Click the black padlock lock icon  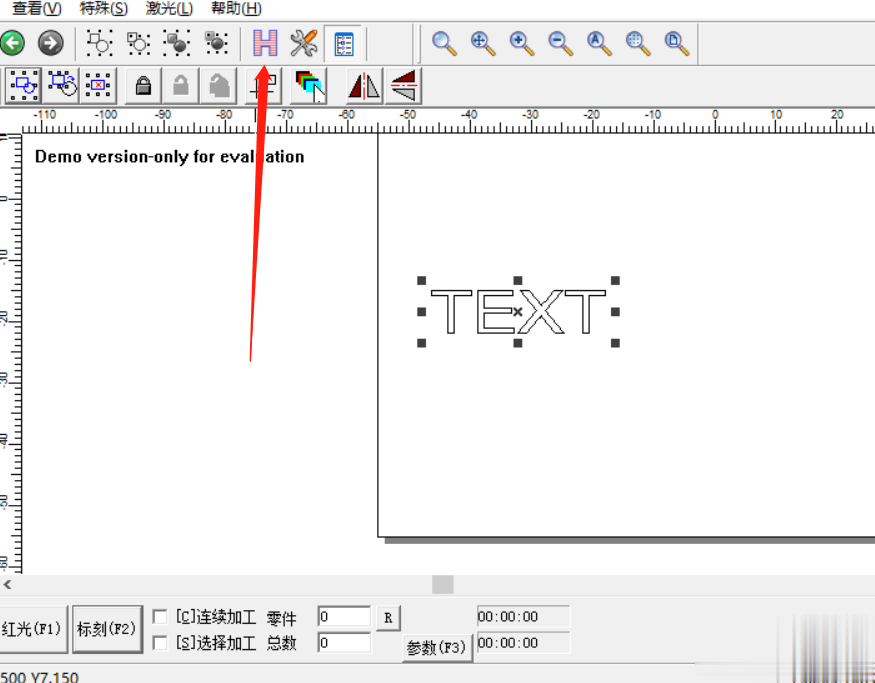(x=143, y=86)
